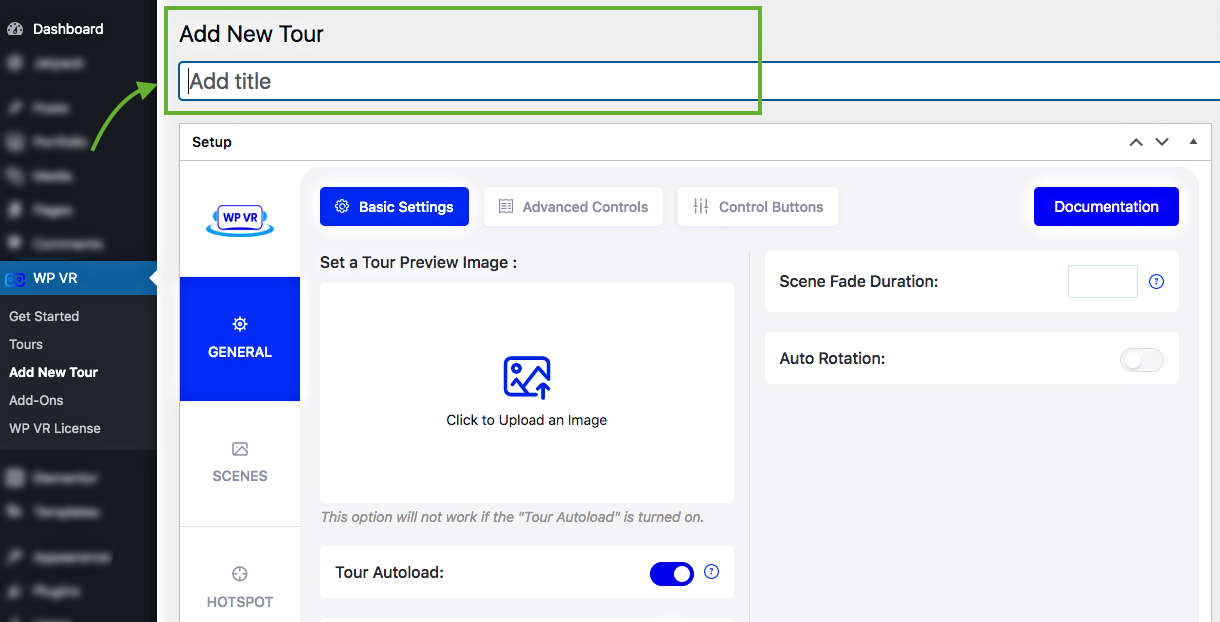Select the GENERAL side tab
Image resolution: width=1220 pixels, height=622 pixels.
(x=240, y=339)
